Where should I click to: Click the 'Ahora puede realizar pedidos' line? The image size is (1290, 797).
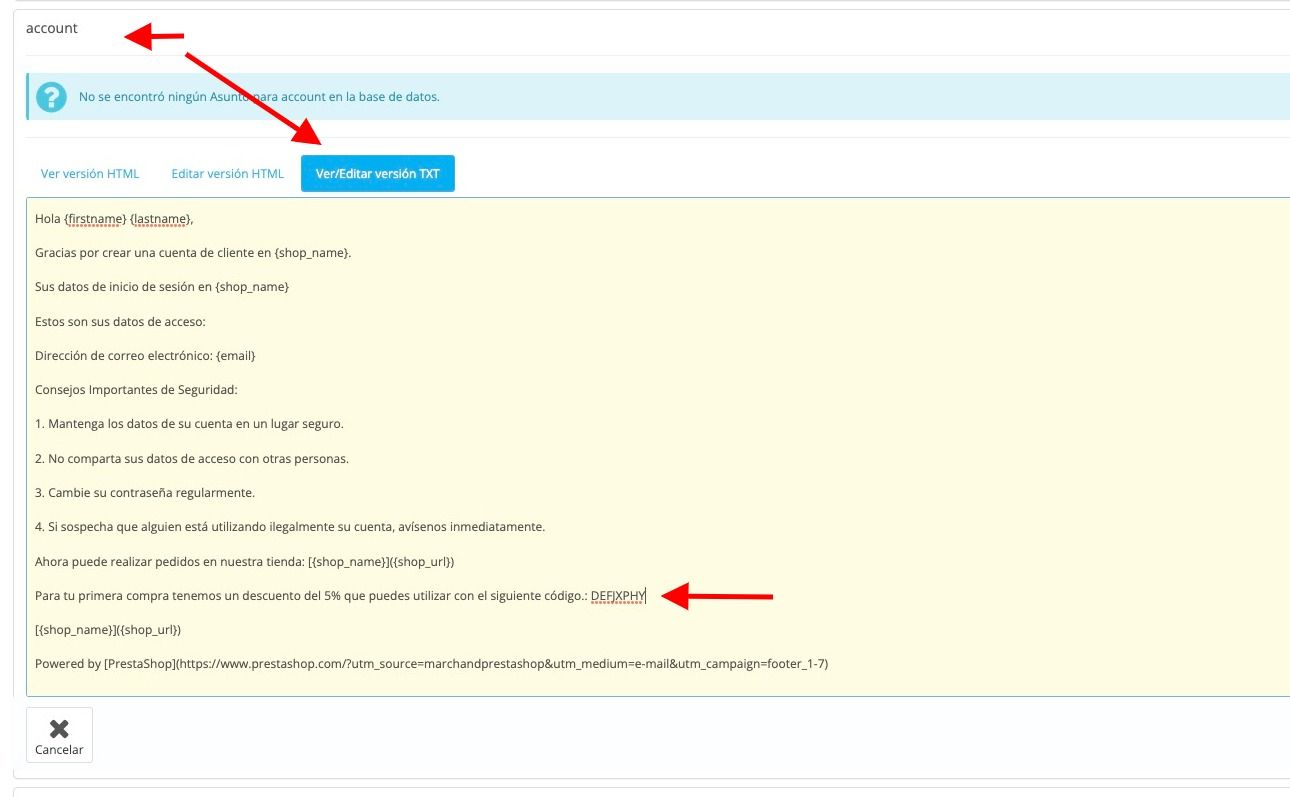click(x=245, y=562)
